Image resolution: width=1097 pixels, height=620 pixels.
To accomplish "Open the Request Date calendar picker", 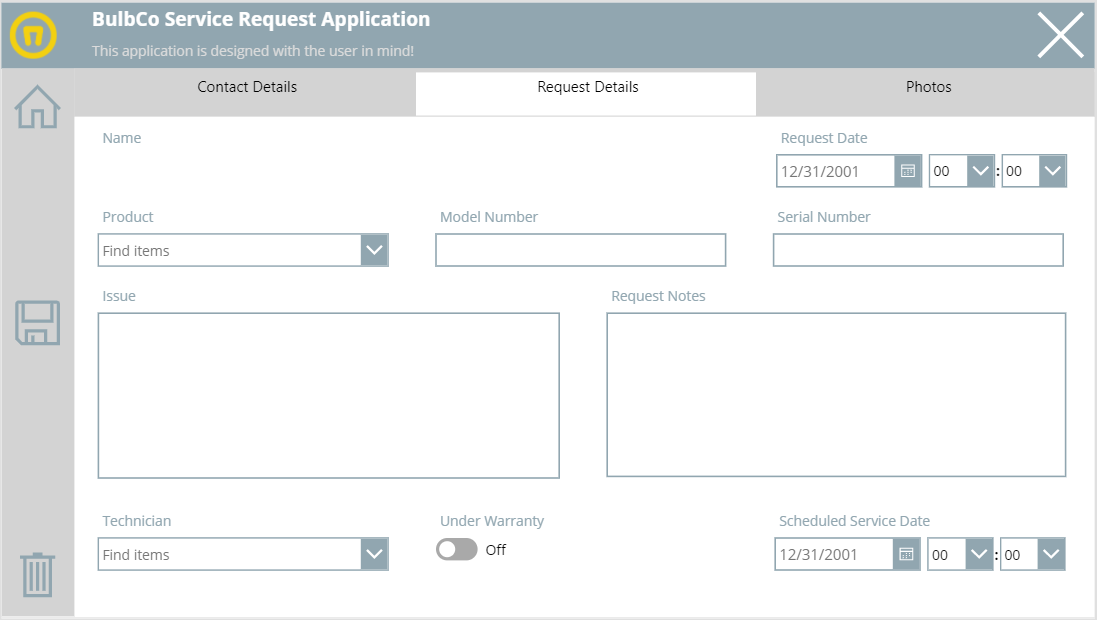I will pos(908,171).
